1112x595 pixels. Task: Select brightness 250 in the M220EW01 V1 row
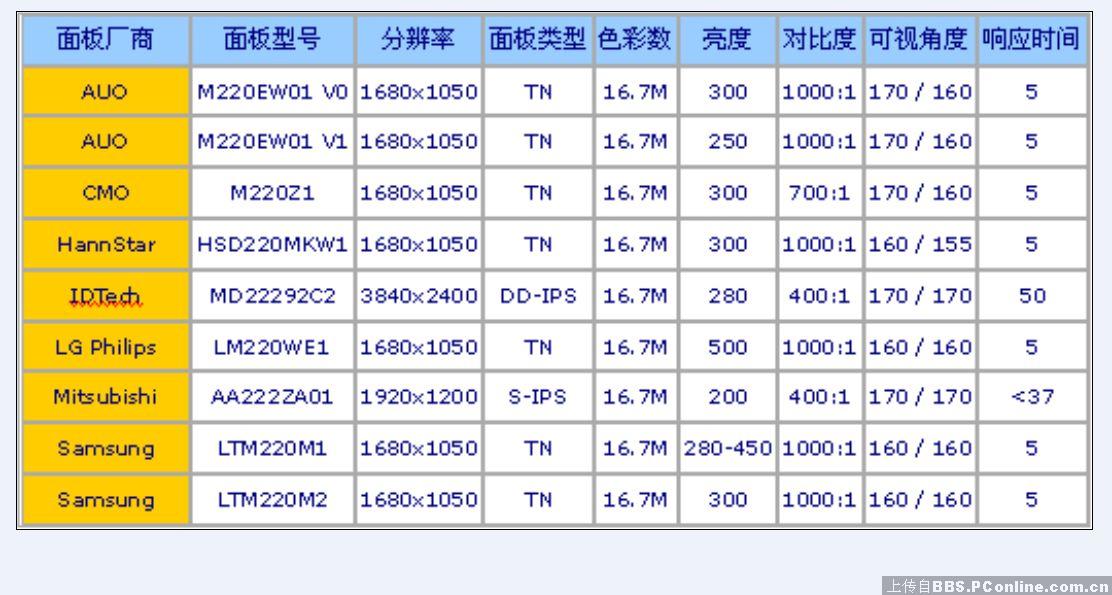pyautogui.click(x=728, y=141)
